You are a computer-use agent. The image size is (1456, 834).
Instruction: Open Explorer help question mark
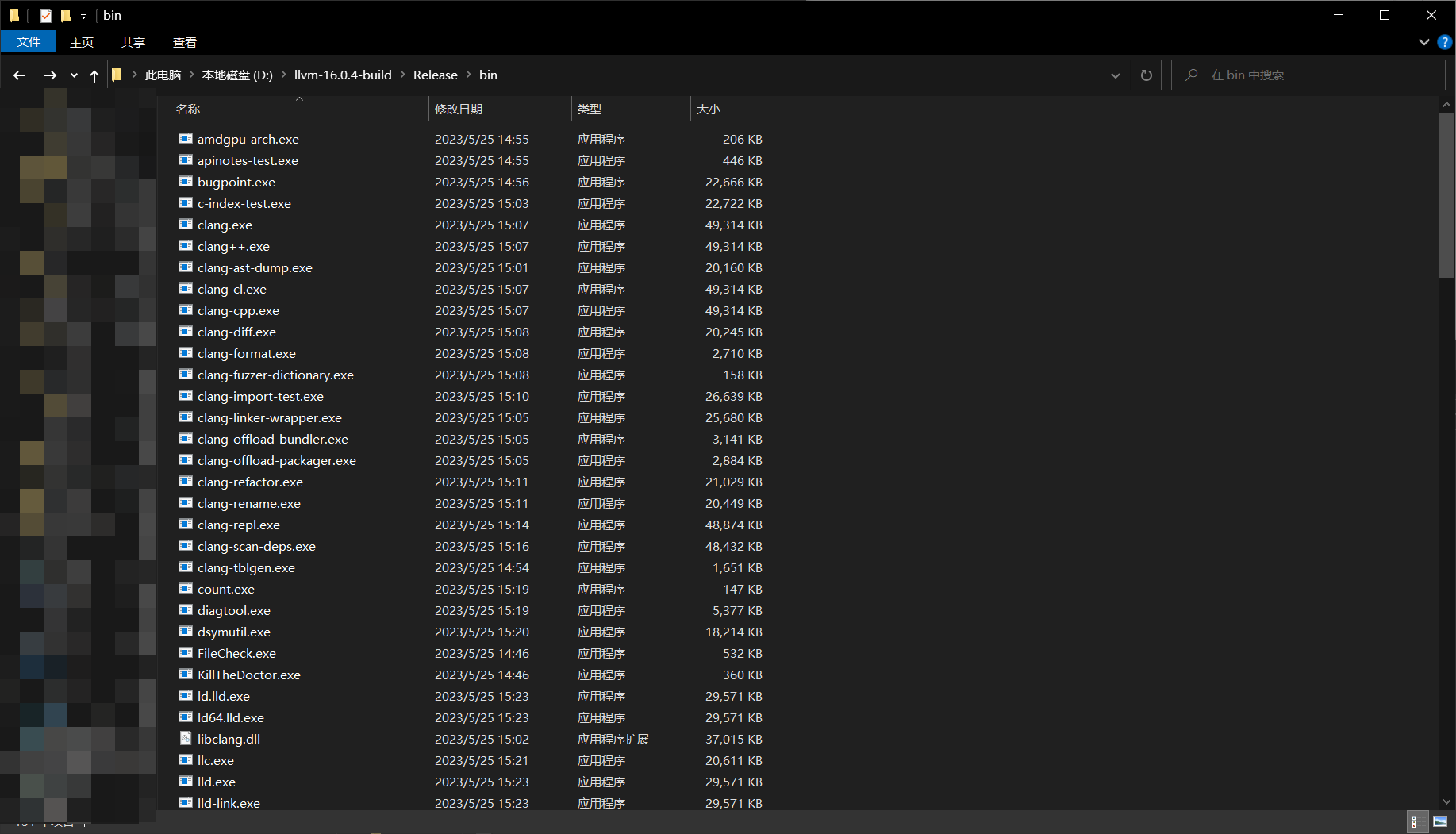pos(1445,42)
